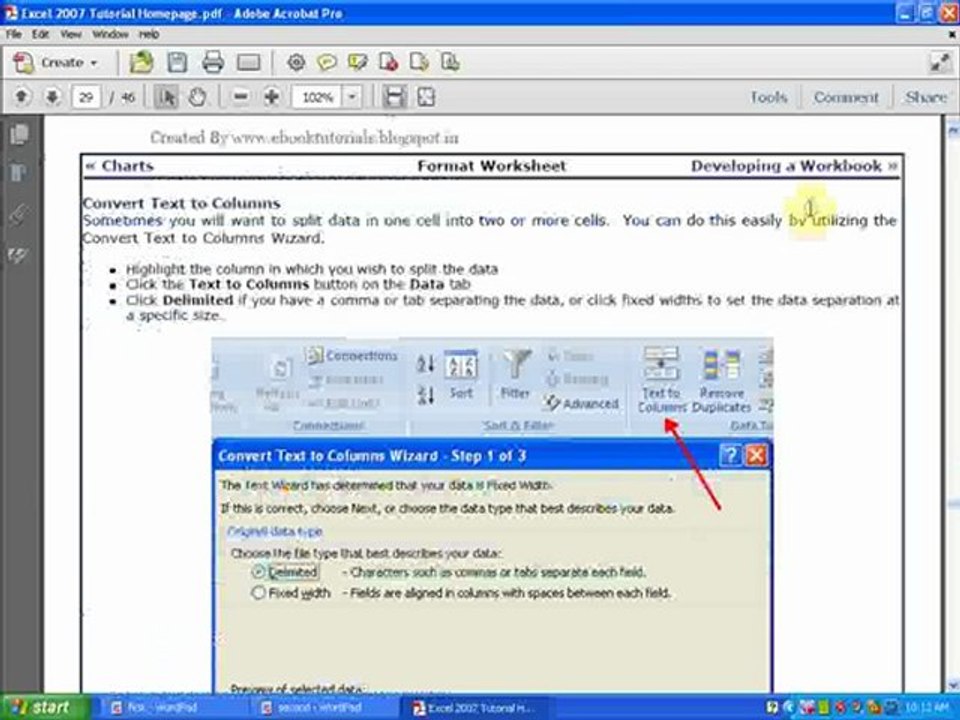Click the email envelope icon
The width and height of the screenshot is (960, 720).
(249, 62)
